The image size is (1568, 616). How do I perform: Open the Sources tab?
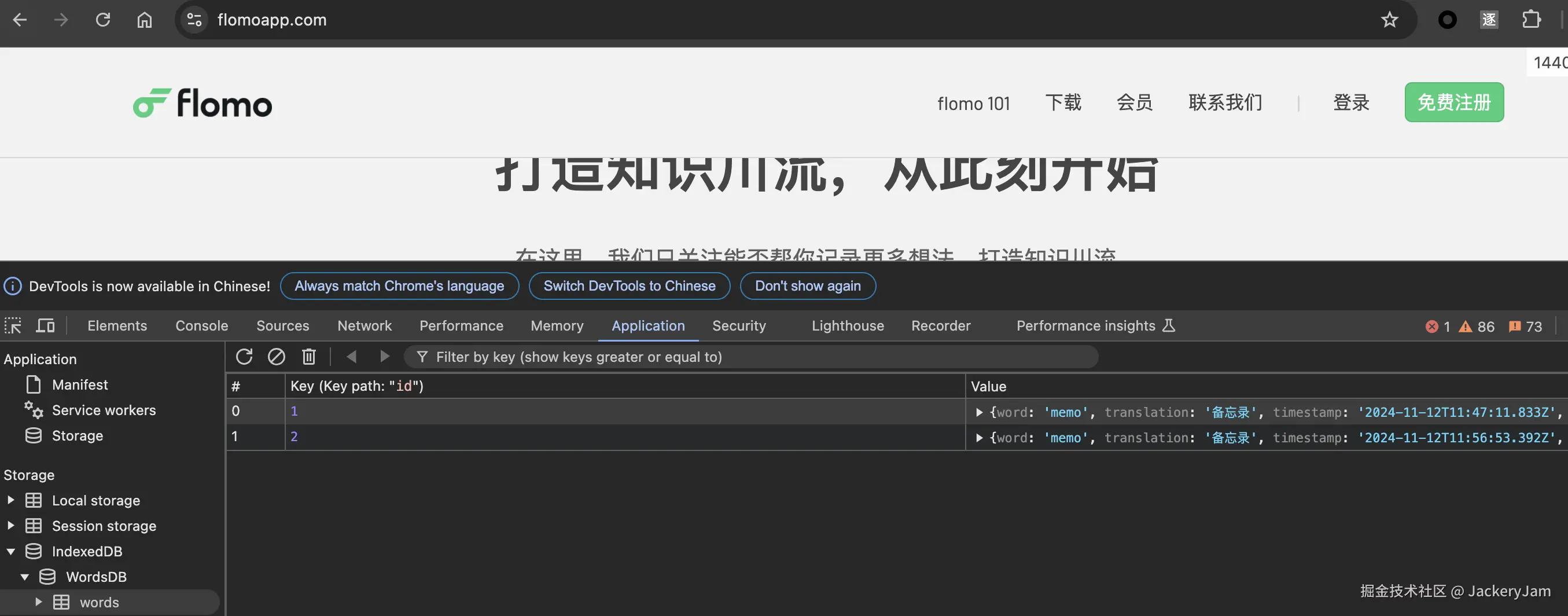282,326
